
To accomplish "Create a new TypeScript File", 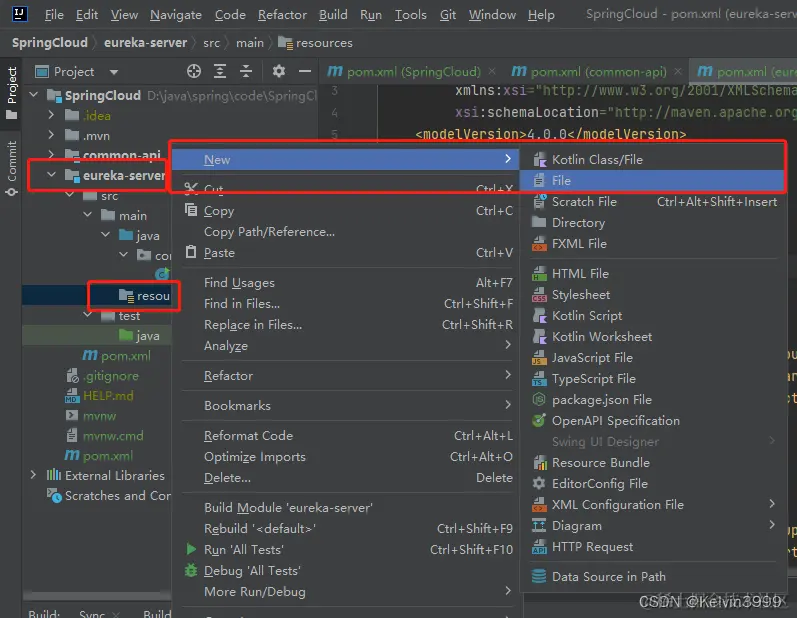I will point(653,379).
